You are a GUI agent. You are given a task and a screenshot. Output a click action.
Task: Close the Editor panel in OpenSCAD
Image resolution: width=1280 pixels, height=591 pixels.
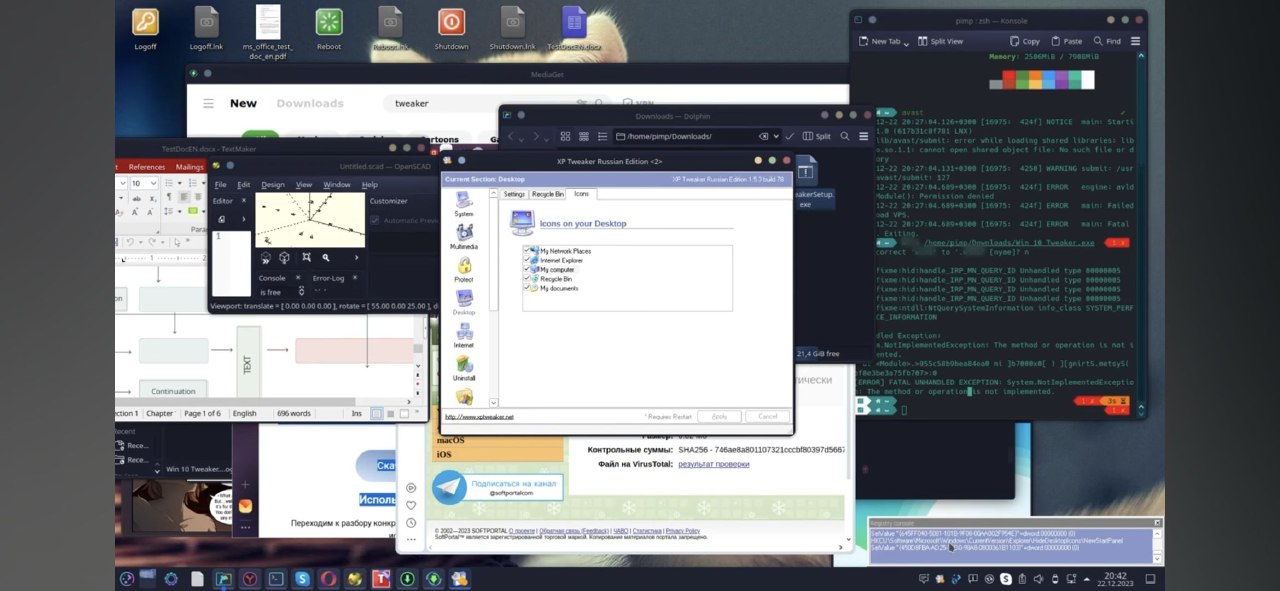click(244, 201)
